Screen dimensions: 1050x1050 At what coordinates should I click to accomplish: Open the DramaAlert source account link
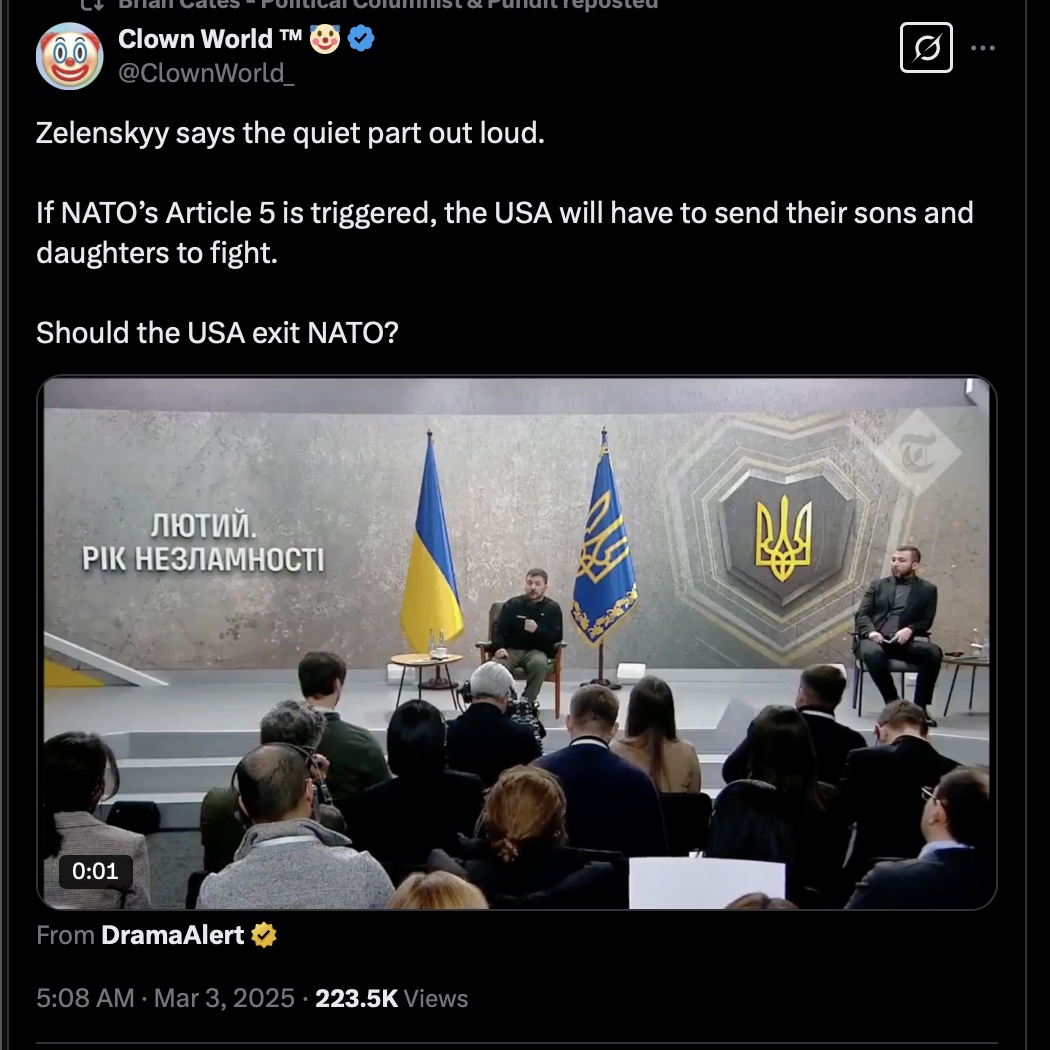click(172, 935)
